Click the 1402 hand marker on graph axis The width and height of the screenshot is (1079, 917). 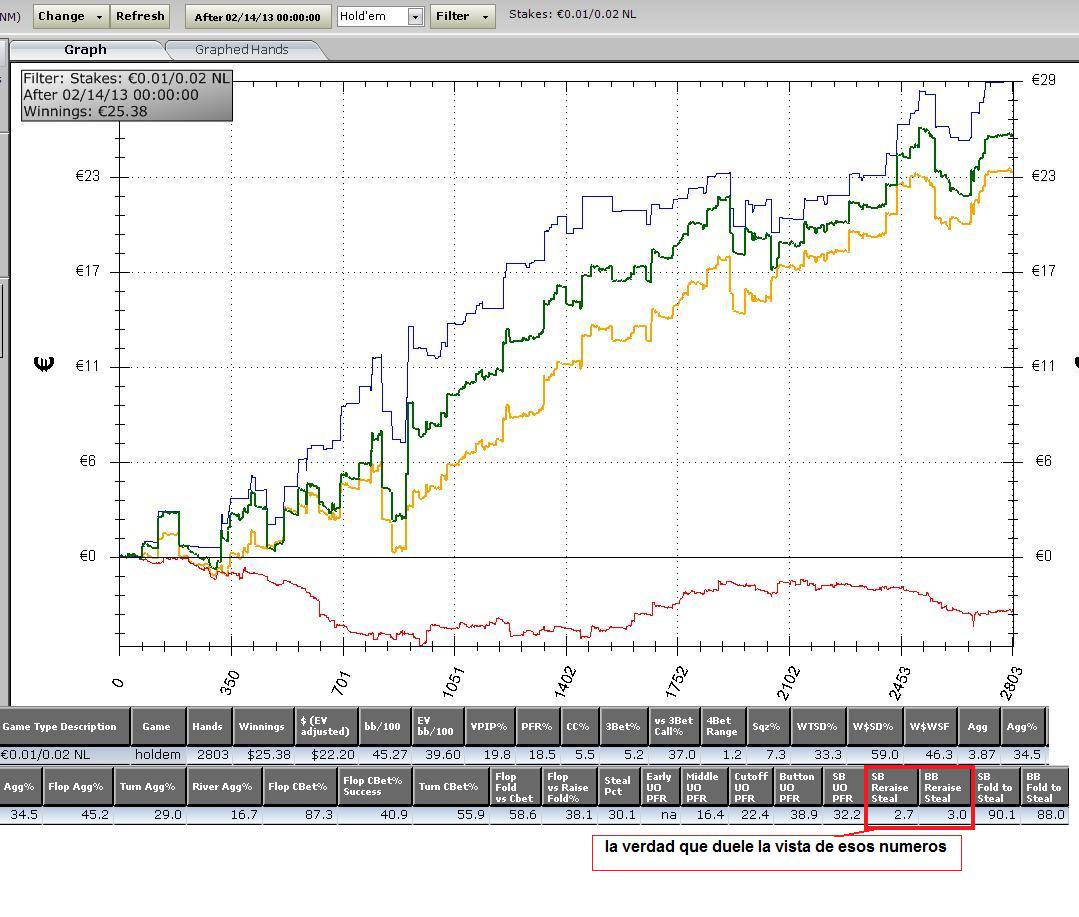[566, 682]
